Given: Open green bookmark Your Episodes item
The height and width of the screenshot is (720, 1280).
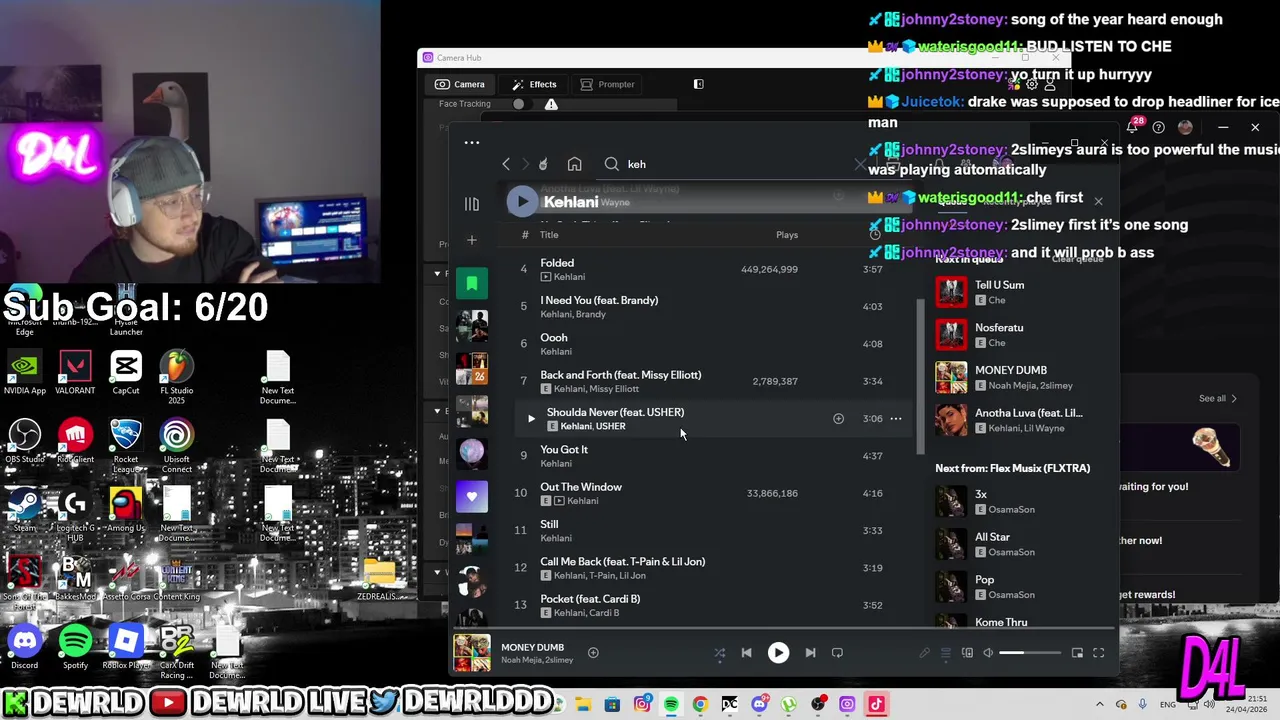Looking at the screenshot, I should pyautogui.click(x=472, y=284).
